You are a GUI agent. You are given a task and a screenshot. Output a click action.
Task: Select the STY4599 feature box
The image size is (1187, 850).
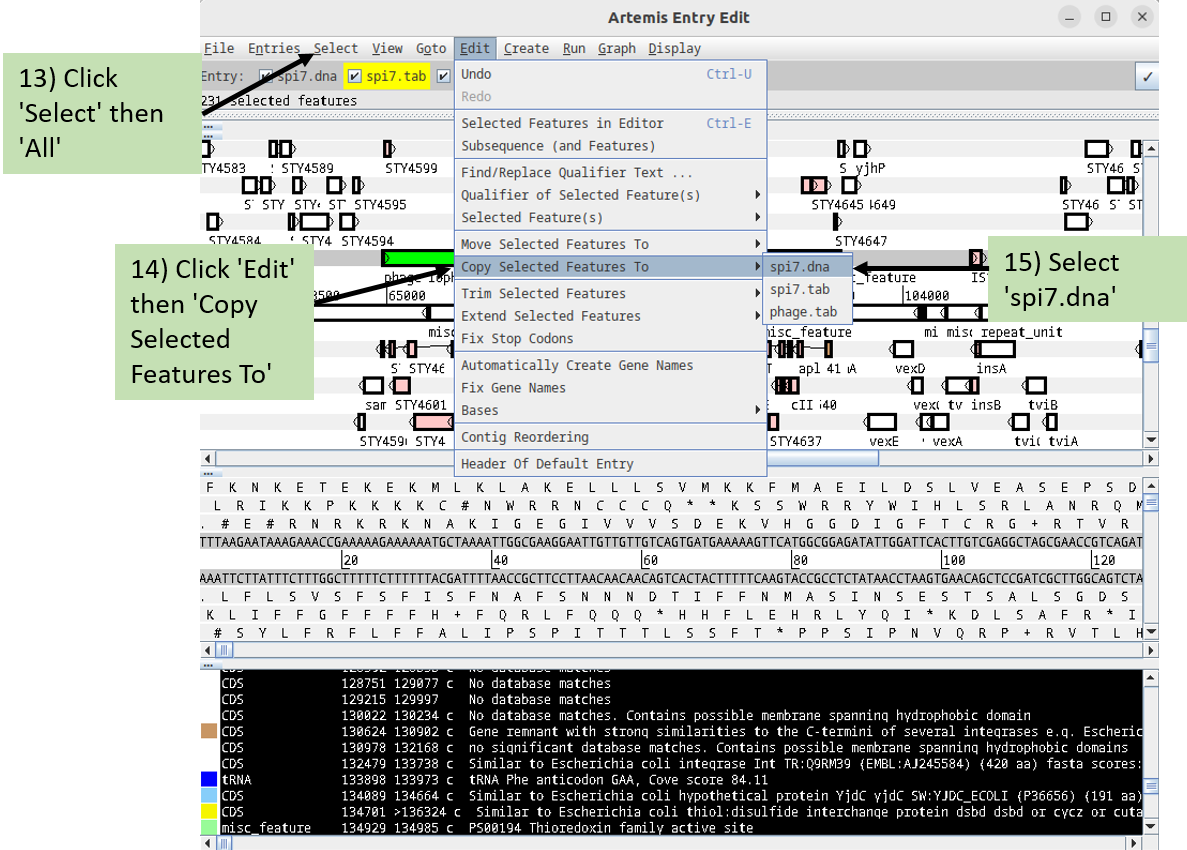[388, 147]
